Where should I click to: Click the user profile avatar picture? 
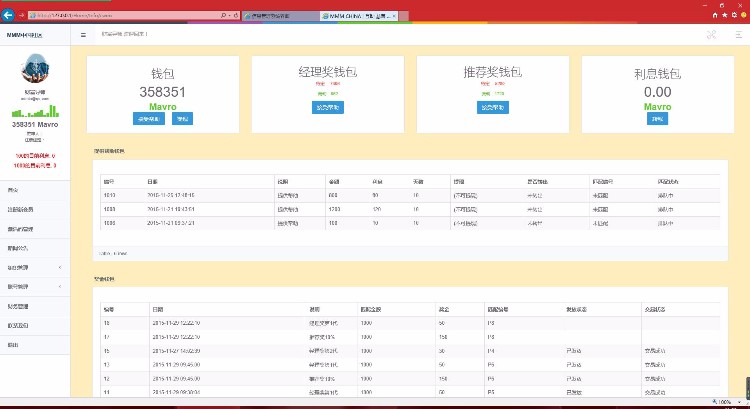pos(35,68)
